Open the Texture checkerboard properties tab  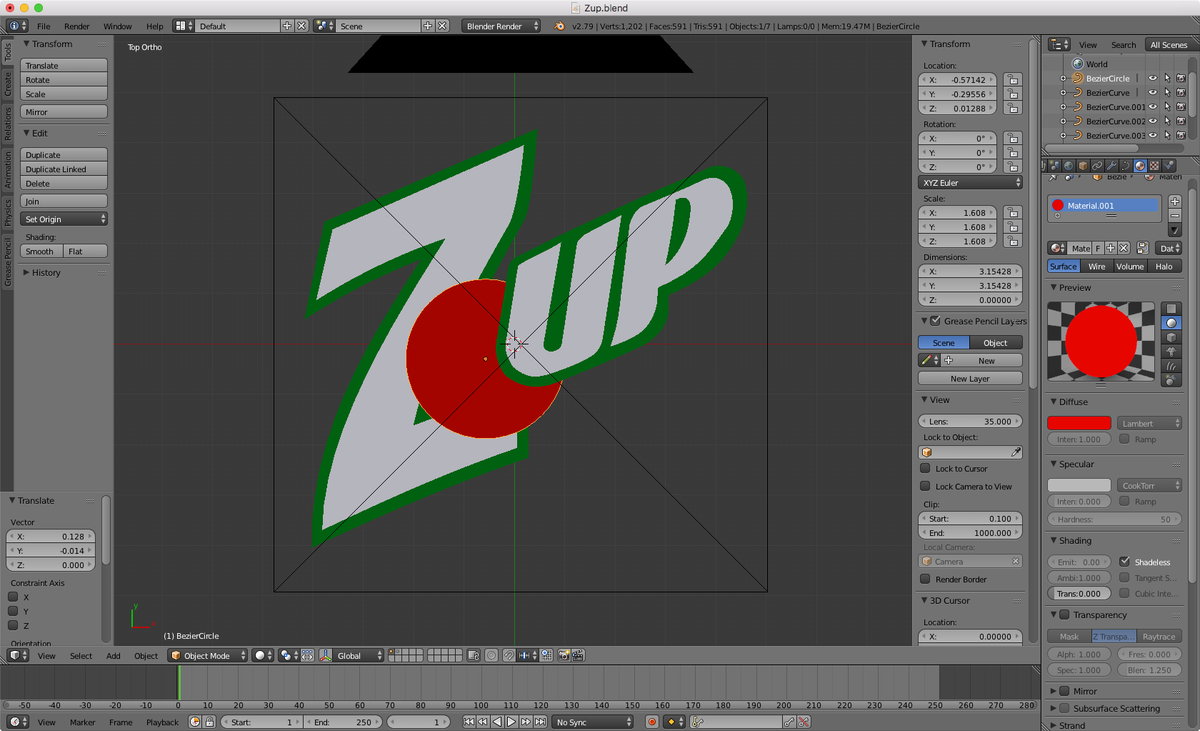point(1154,165)
